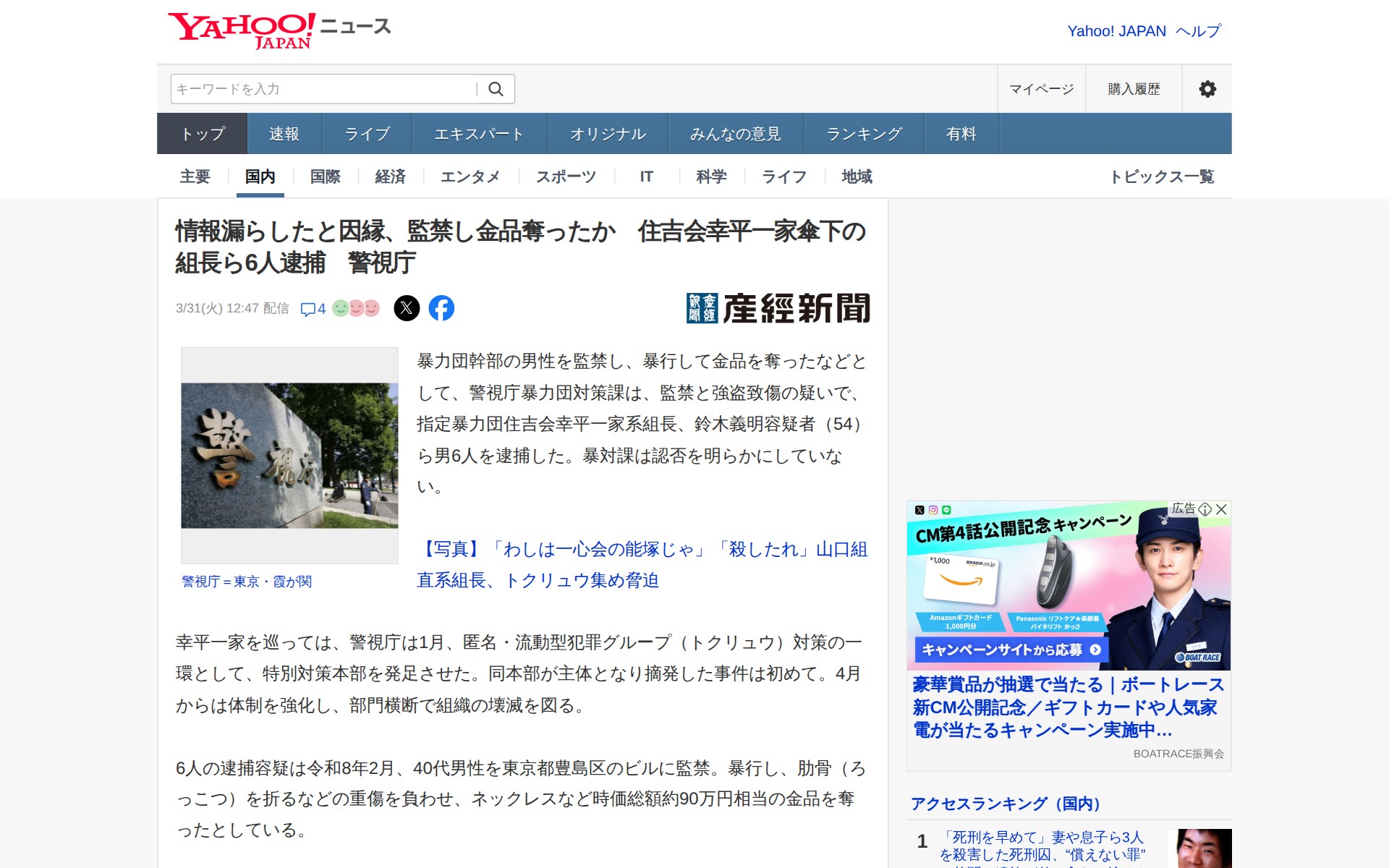1389x868 pixels.
Task: Share article on X
Action: pyautogui.click(x=407, y=308)
